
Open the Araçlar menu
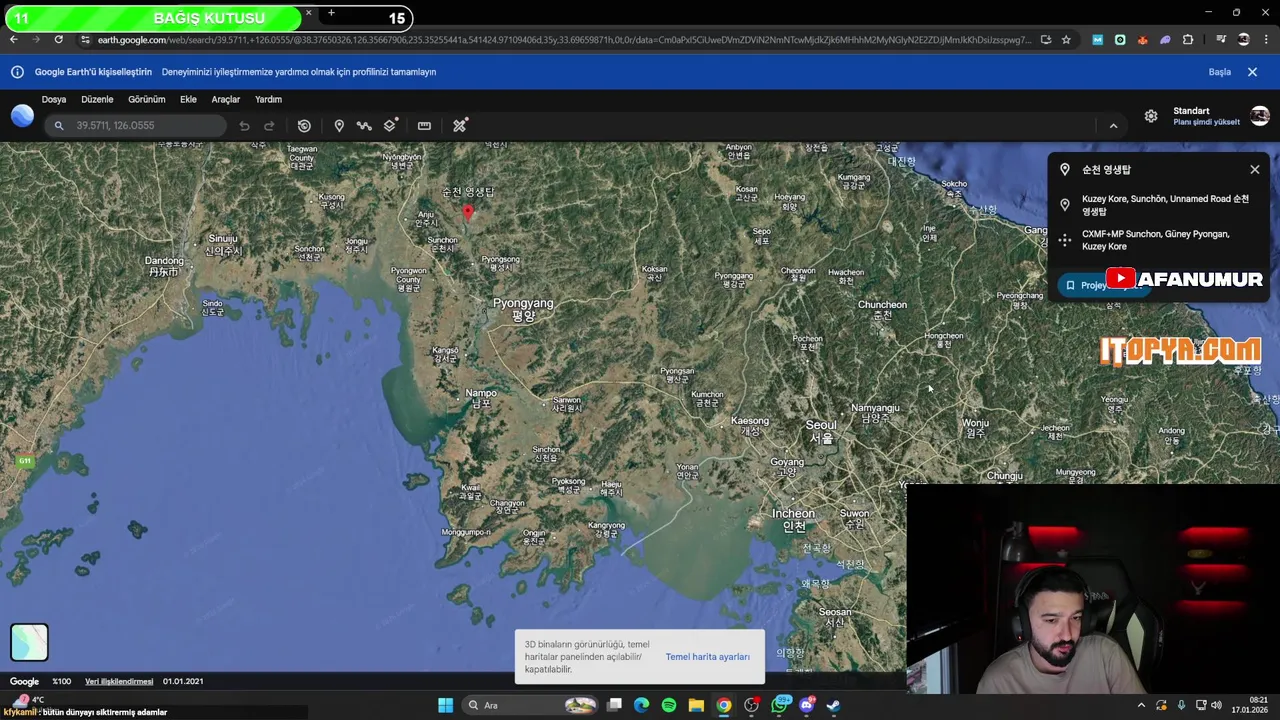(225, 99)
